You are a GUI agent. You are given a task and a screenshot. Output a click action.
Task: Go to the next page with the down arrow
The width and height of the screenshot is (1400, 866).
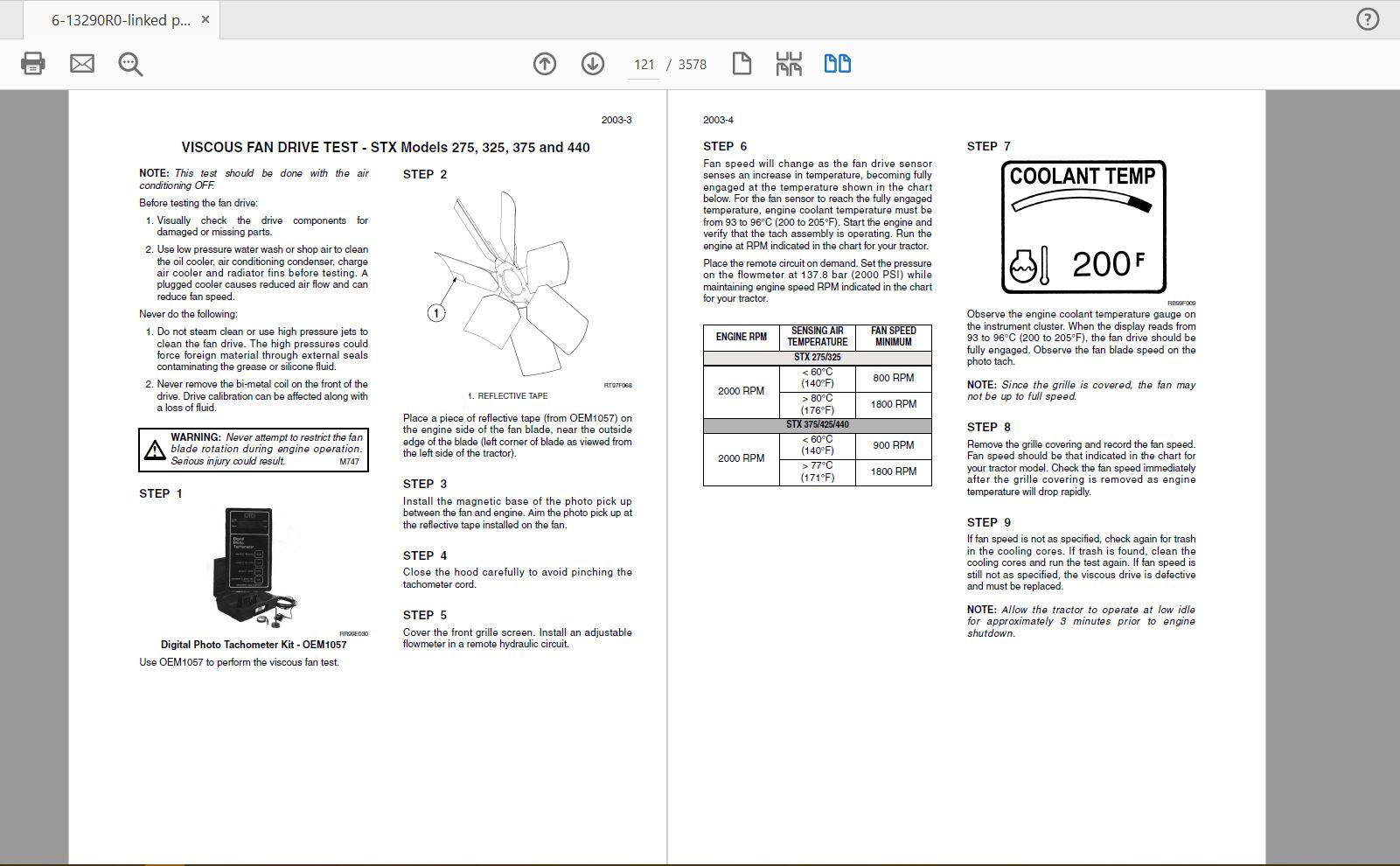(x=593, y=64)
